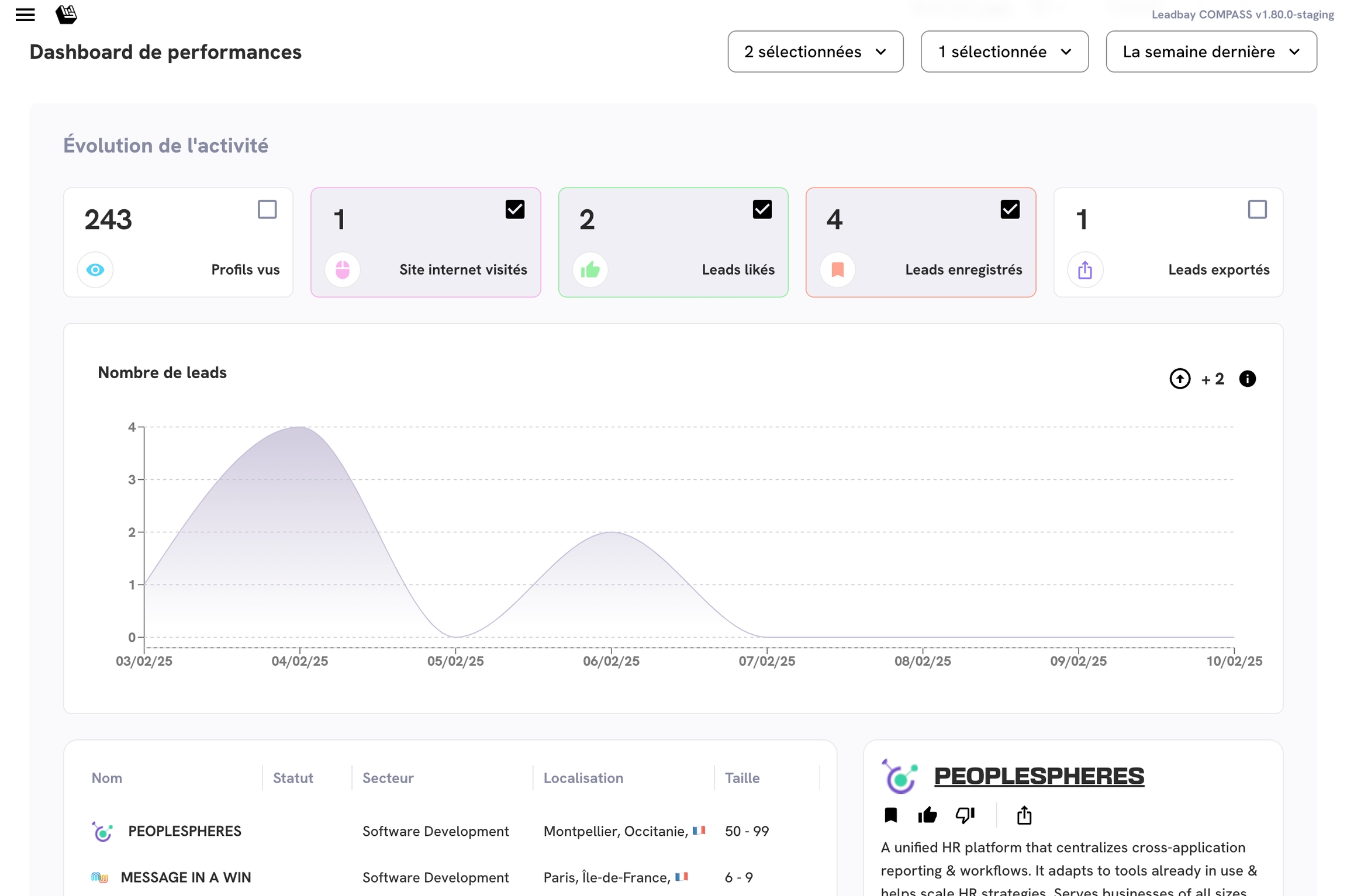Select the MESSAGE IN A WIN row
Image resolution: width=1347 pixels, height=896 pixels.
click(186, 877)
